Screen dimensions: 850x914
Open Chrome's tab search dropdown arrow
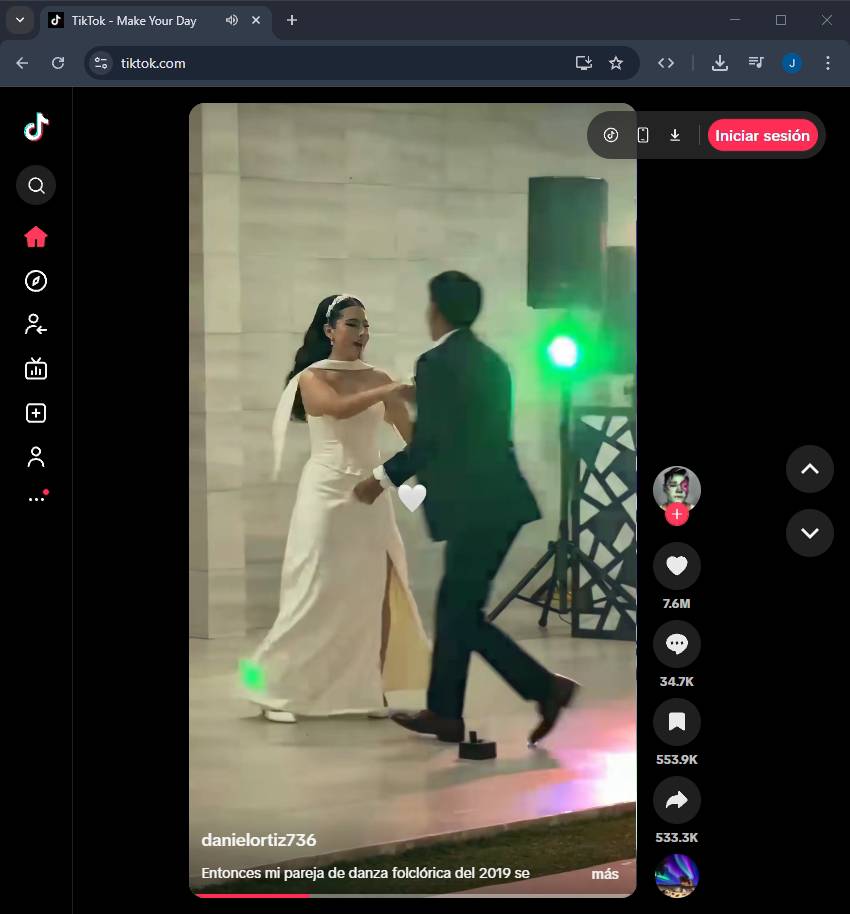(x=19, y=20)
